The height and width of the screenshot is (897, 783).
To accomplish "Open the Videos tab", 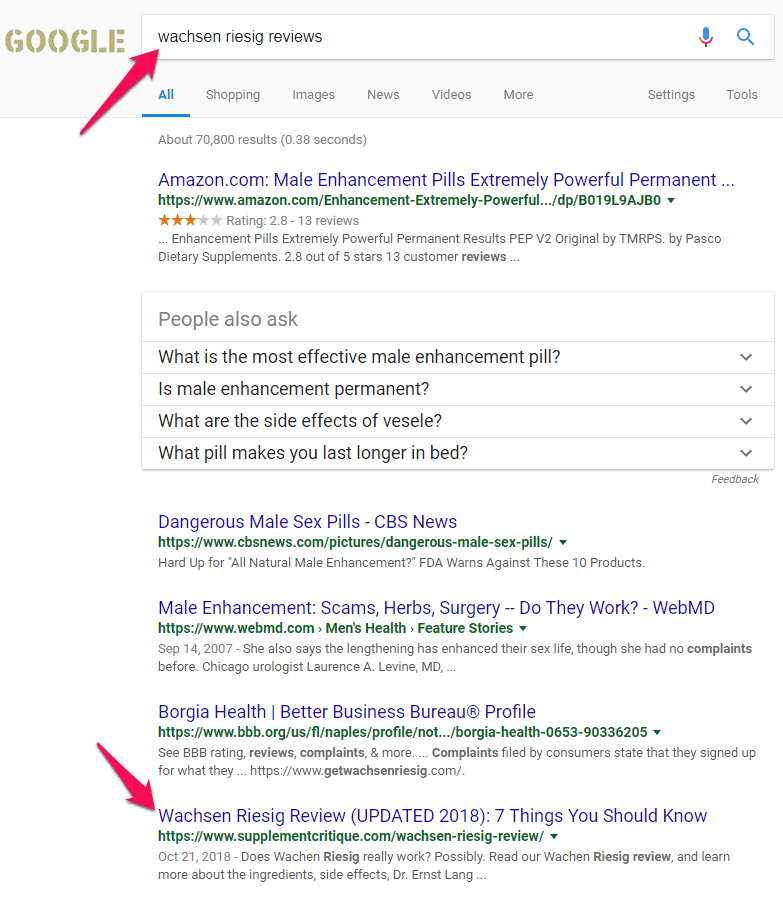I will pos(451,94).
